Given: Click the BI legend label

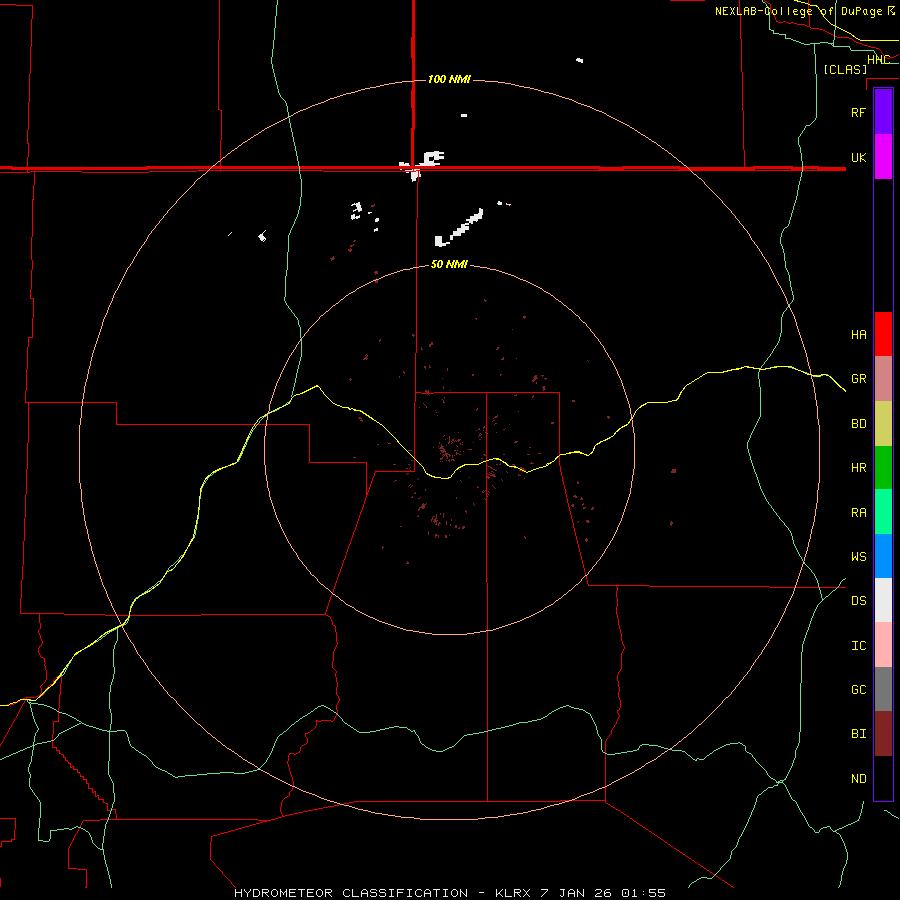Looking at the screenshot, I should pyautogui.click(x=858, y=734).
